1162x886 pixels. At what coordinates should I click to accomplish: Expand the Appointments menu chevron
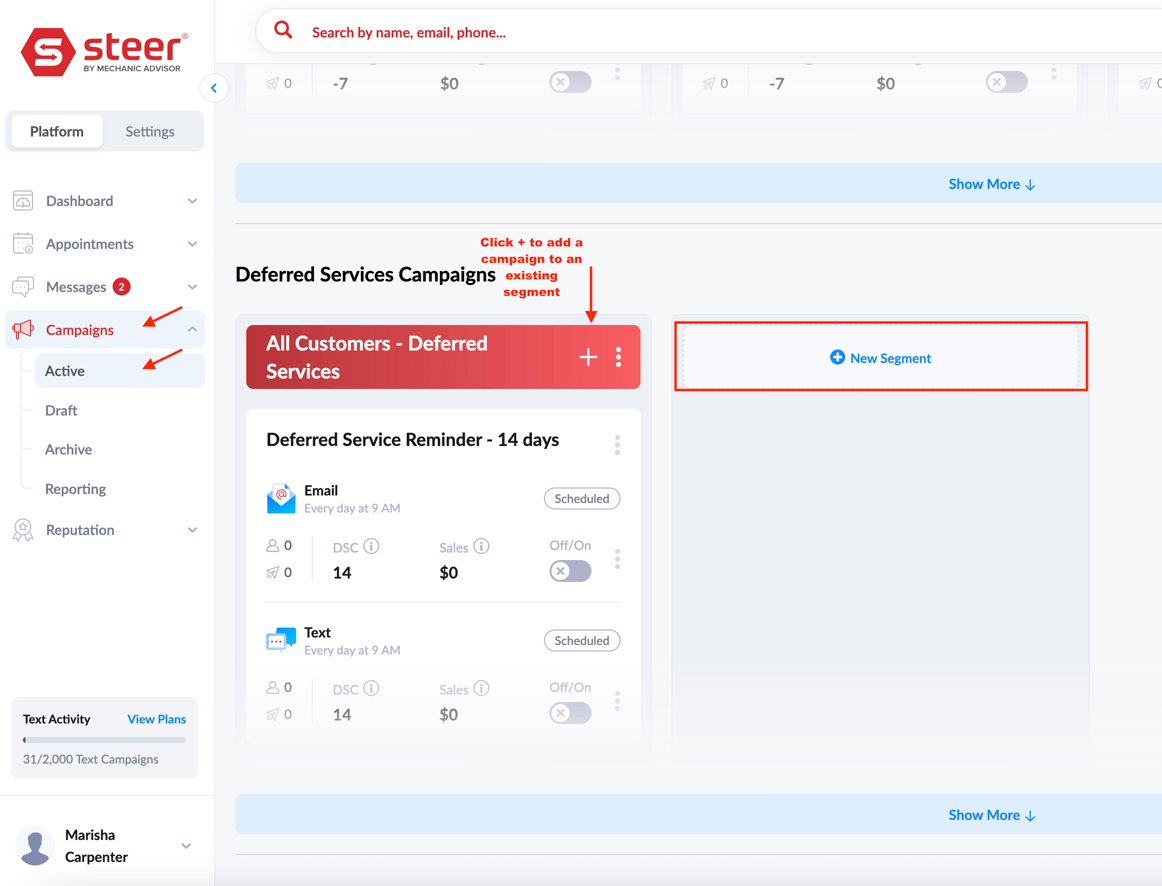point(193,244)
